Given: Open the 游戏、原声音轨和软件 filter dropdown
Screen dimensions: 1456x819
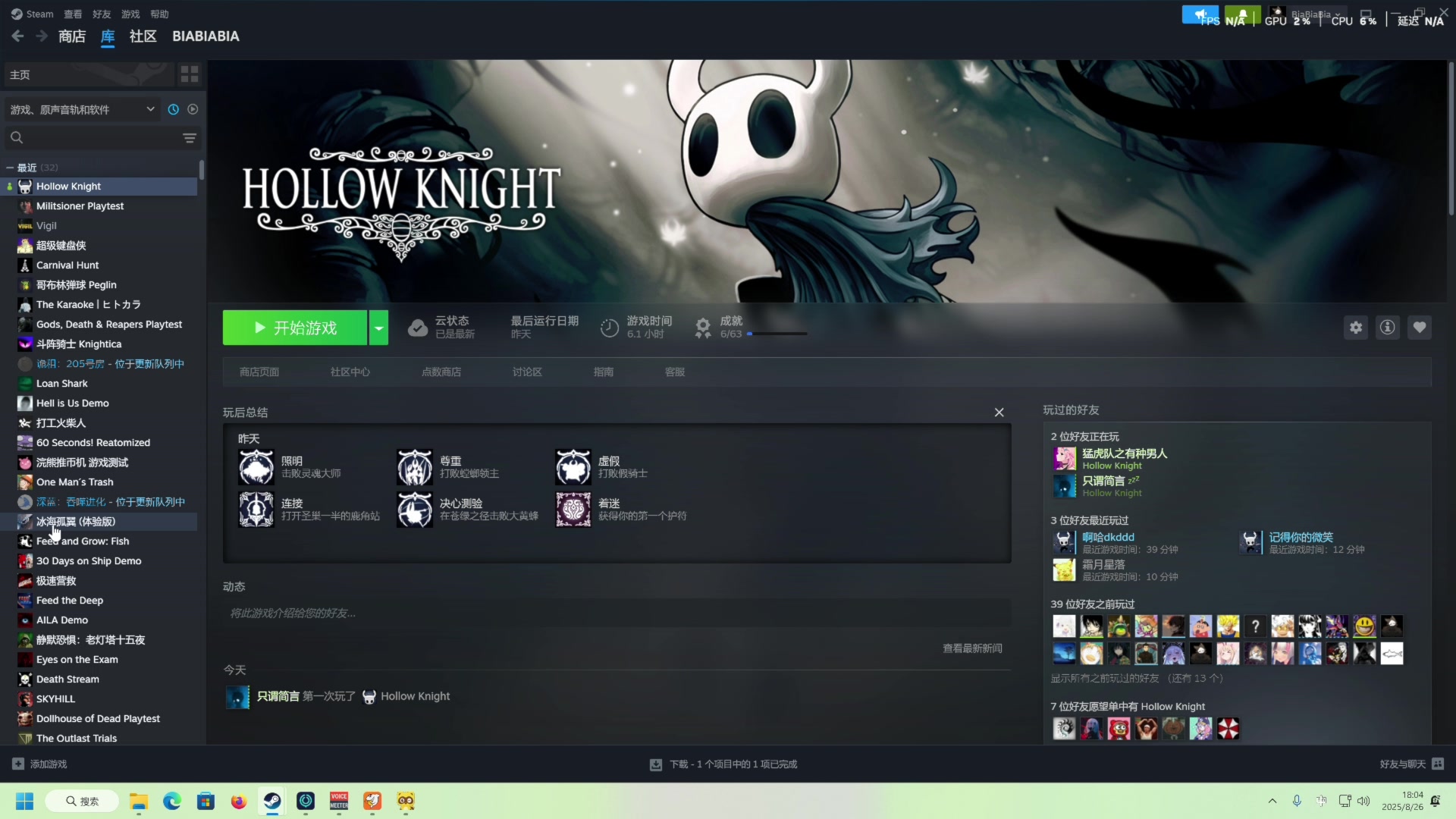Looking at the screenshot, I should [x=82, y=110].
